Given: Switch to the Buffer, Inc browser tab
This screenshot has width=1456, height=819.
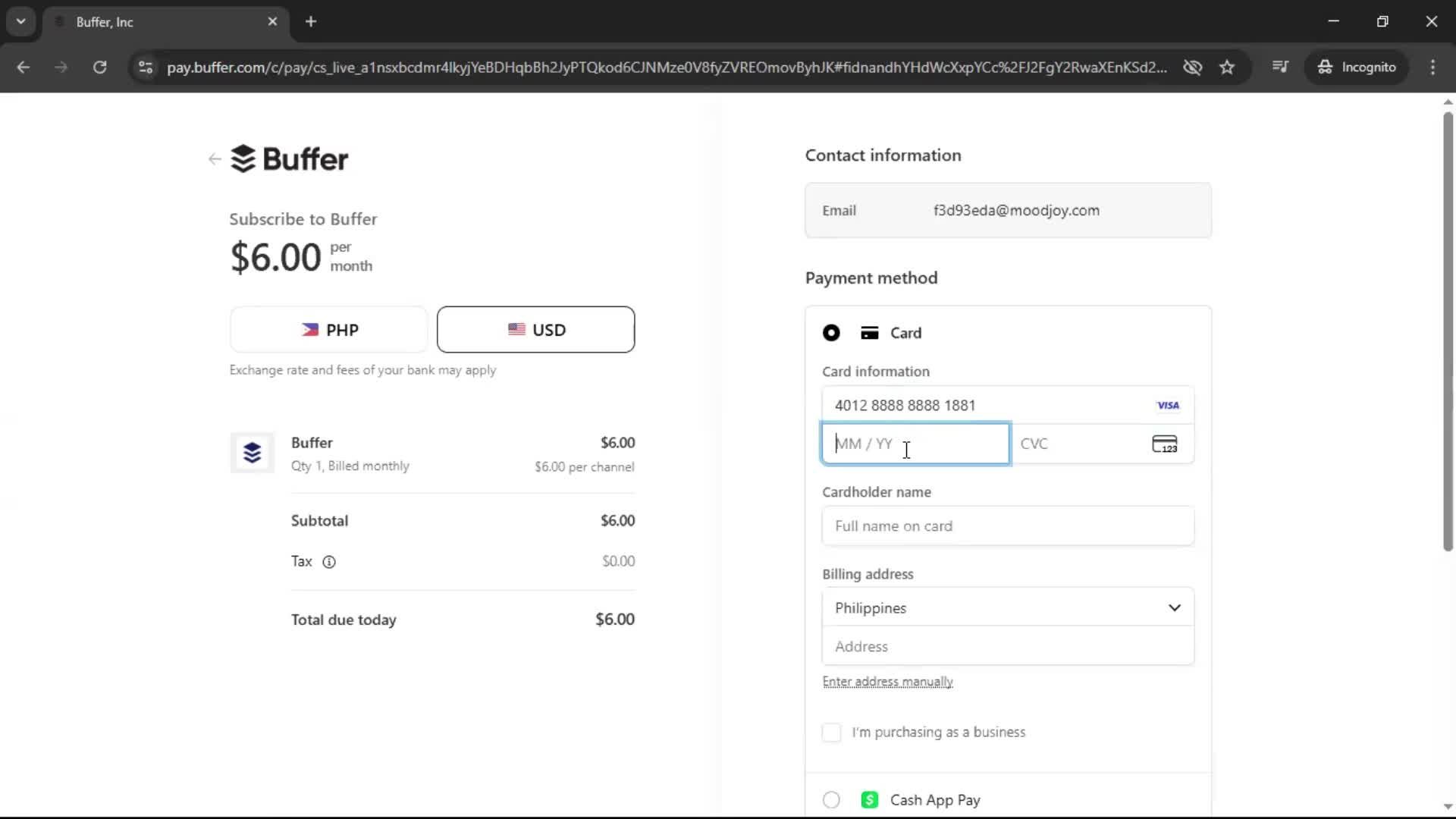Looking at the screenshot, I should click(x=152, y=22).
